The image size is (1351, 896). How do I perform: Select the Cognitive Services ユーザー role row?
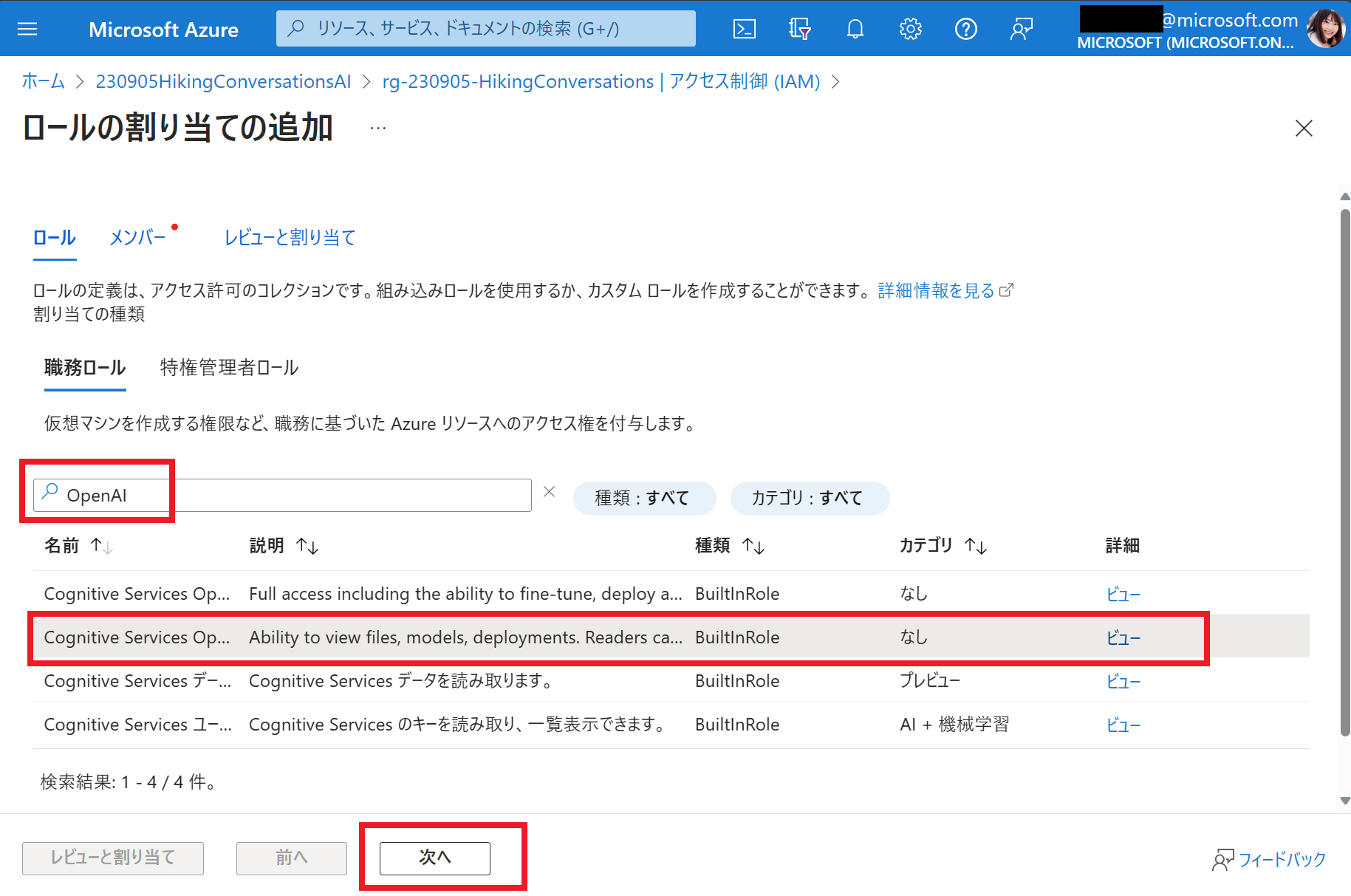point(671,724)
